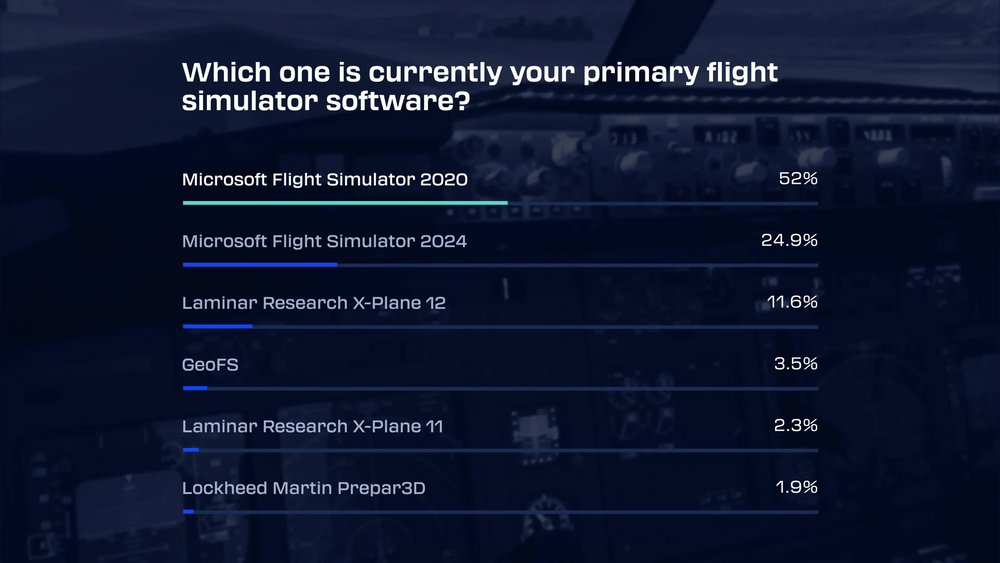
Task: Click the GeoFS progress bar
Action: (195, 388)
